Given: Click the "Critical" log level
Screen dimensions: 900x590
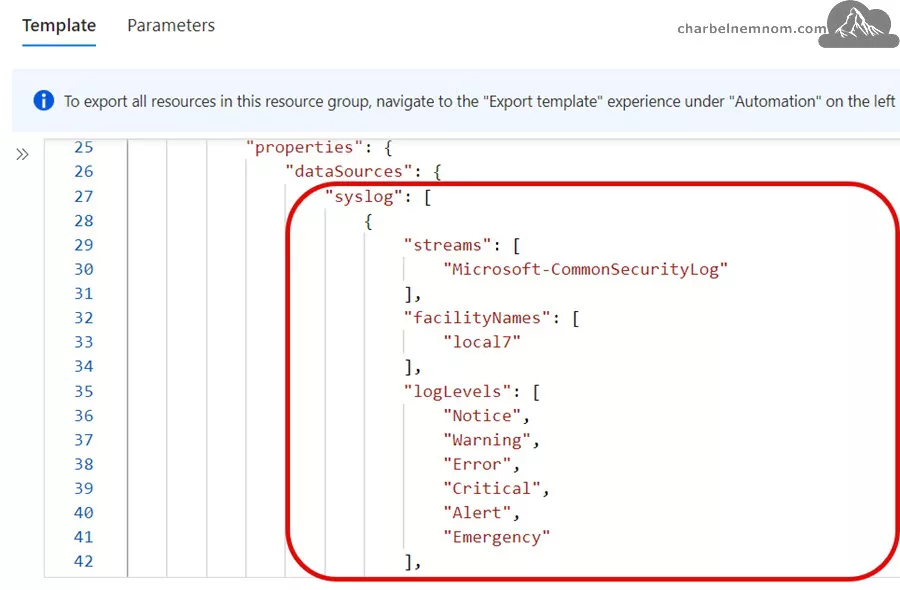Looking at the screenshot, I should coord(492,489).
